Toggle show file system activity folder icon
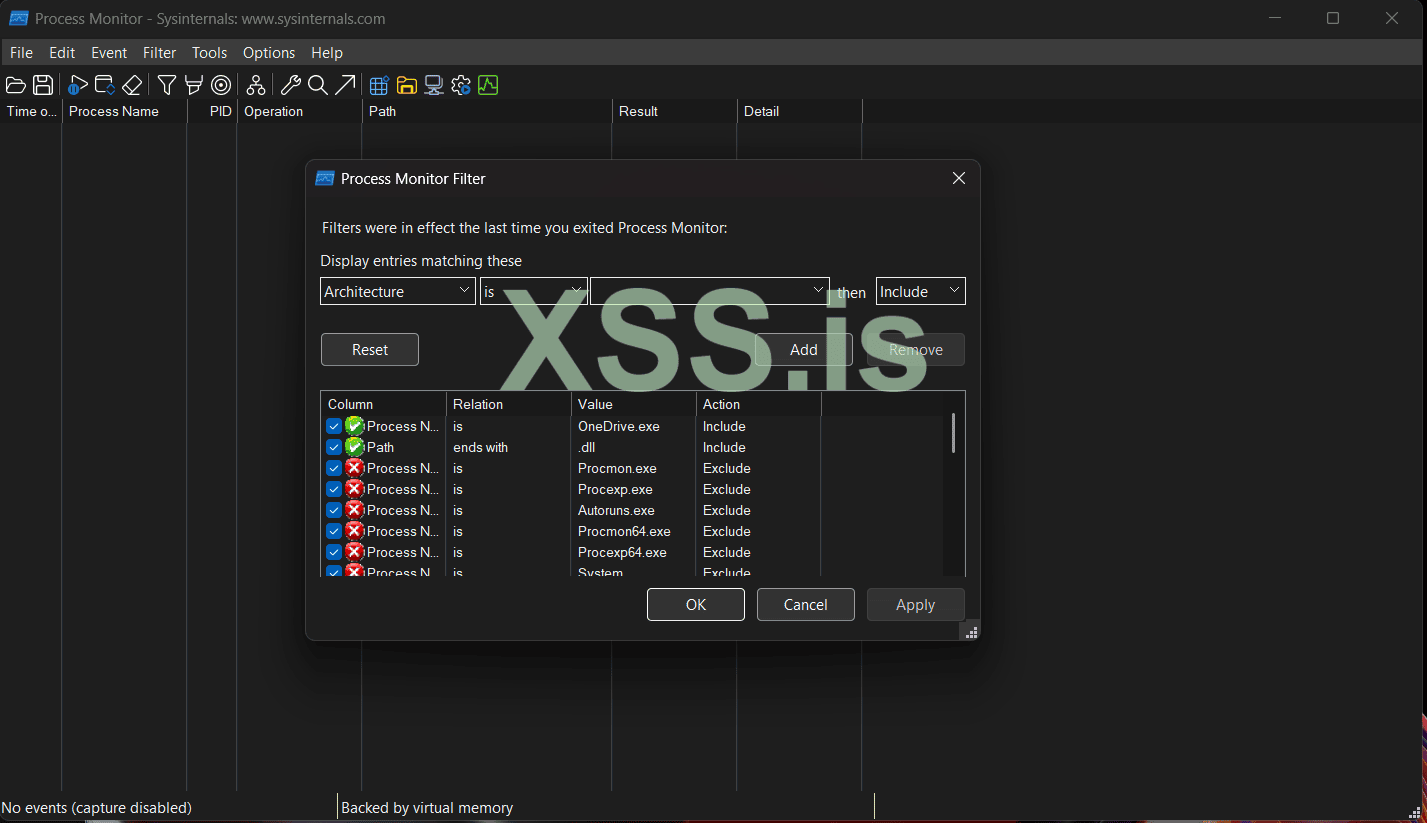The height and width of the screenshot is (823, 1427). click(406, 85)
